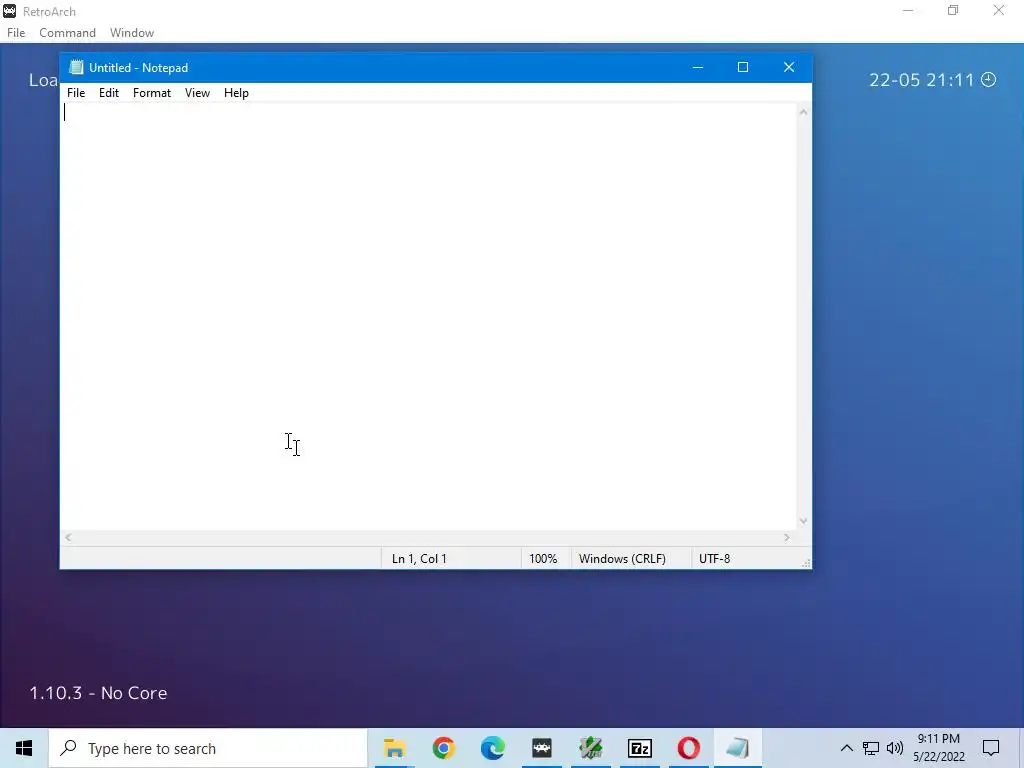
Task: Restore down the RetroArch window
Action: (953, 10)
